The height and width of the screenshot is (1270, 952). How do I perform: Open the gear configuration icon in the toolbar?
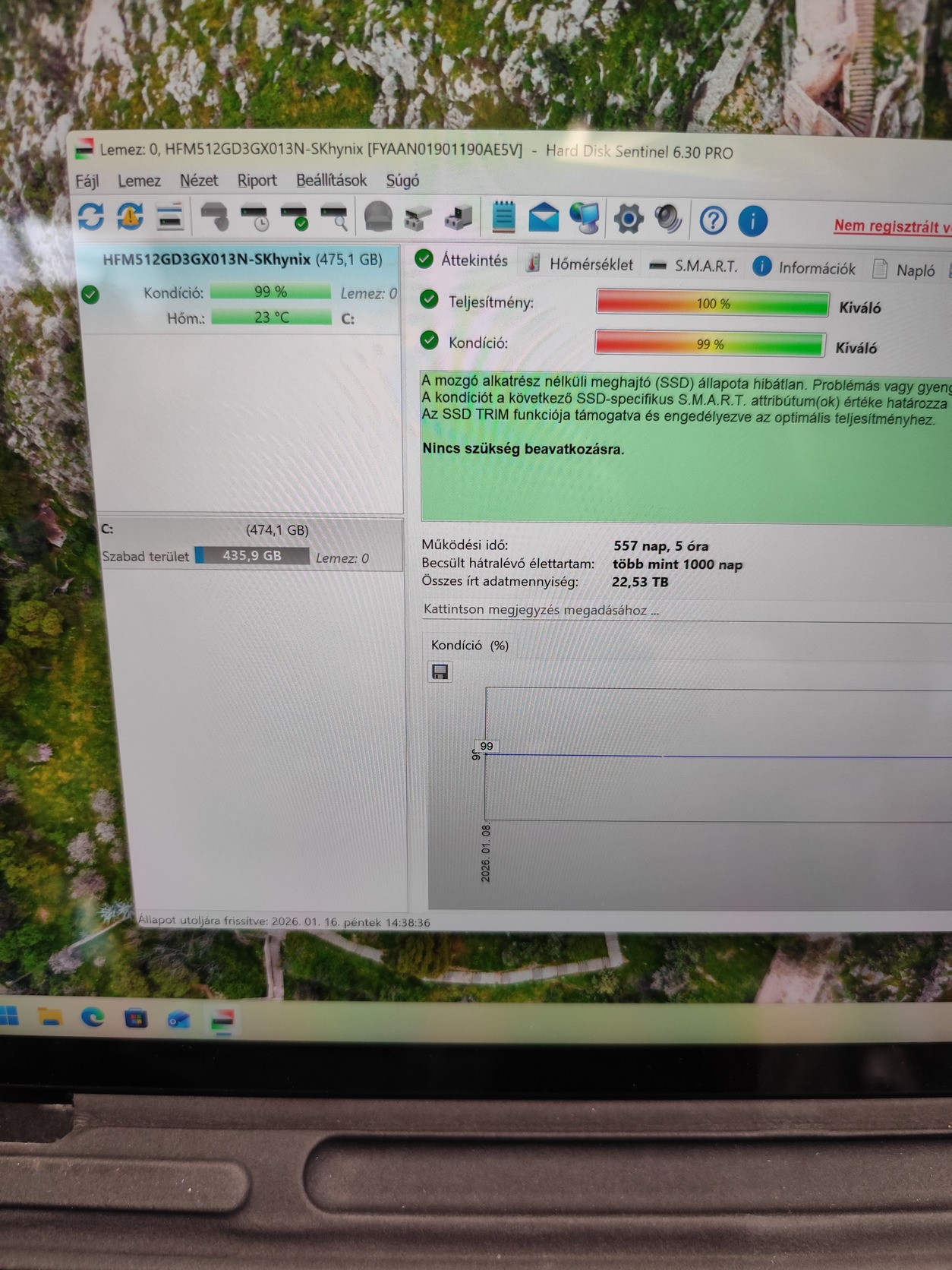tap(629, 220)
